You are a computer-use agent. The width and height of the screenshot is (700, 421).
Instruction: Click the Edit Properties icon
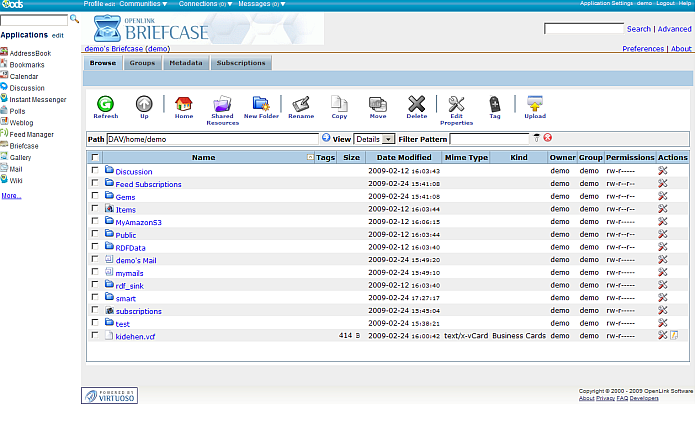pyautogui.click(x=456, y=104)
